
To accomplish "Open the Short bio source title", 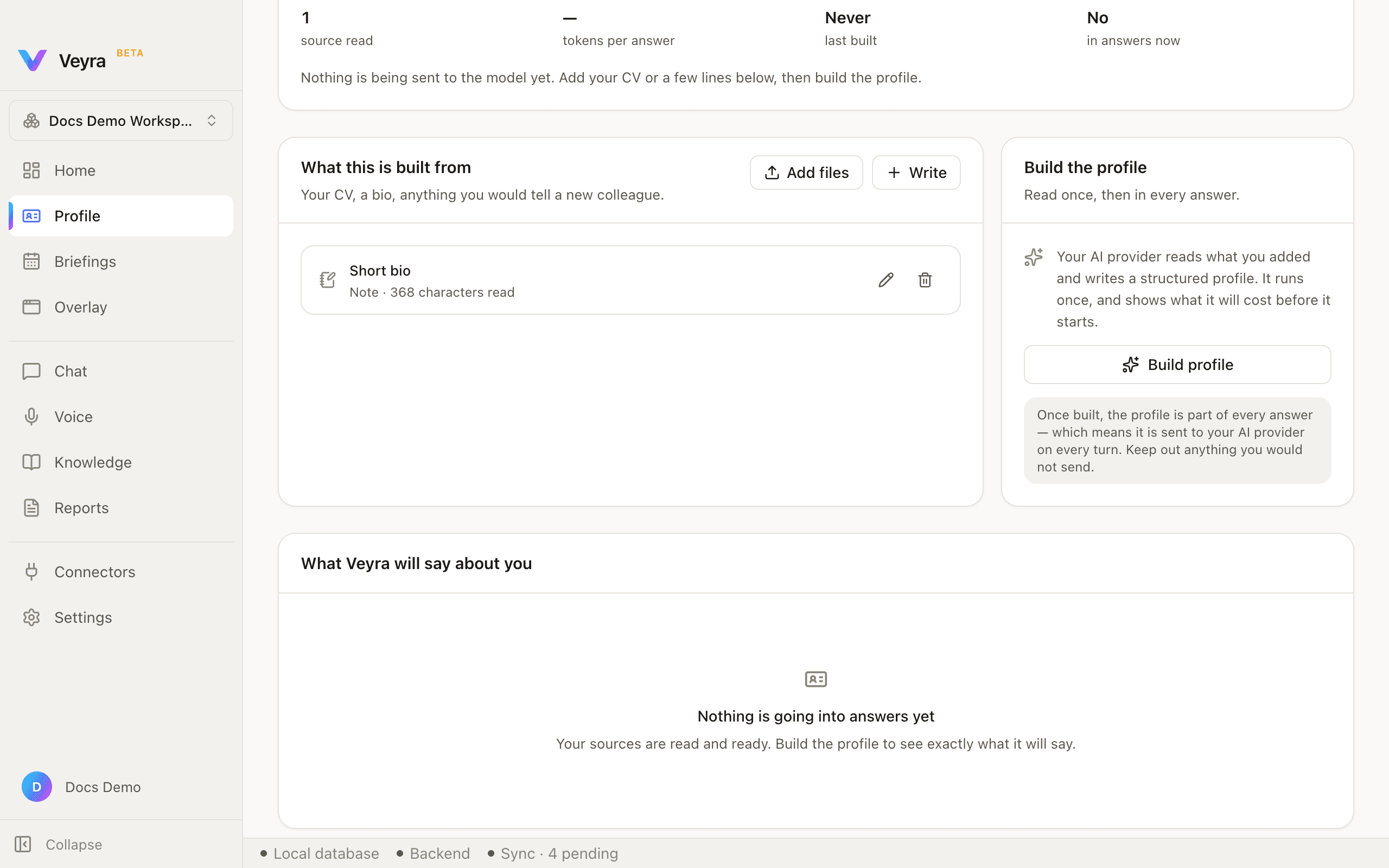I will [380, 270].
